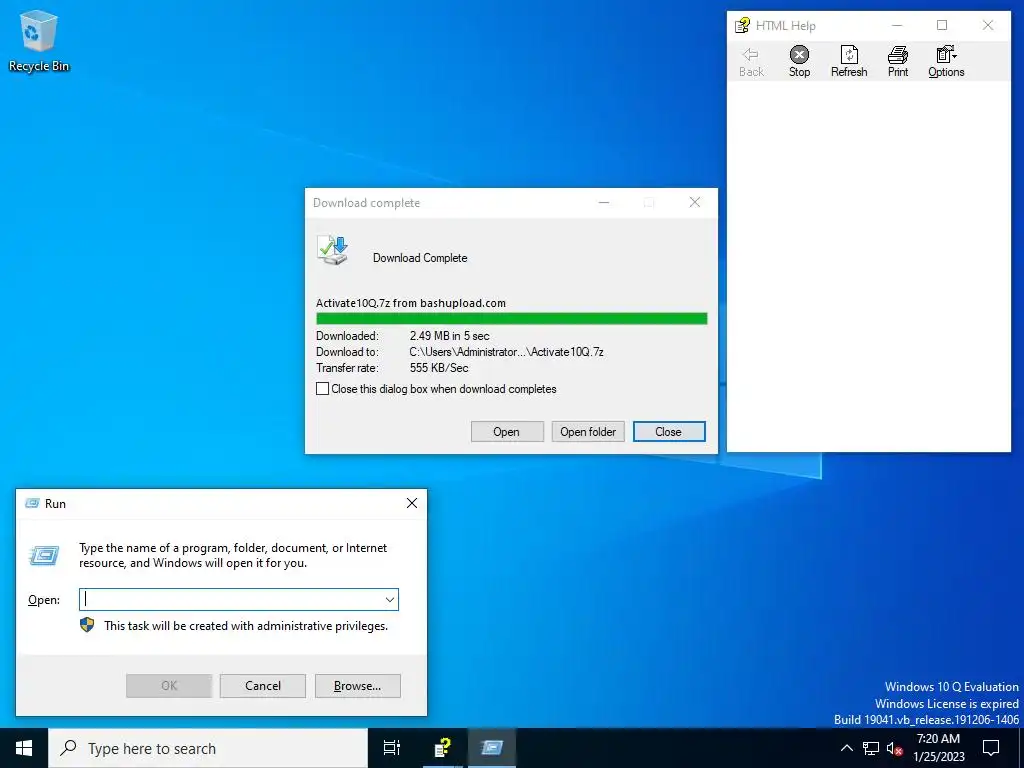Enable close dialog when download completes
Screen dimensions: 1024x768
click(323, 389)
